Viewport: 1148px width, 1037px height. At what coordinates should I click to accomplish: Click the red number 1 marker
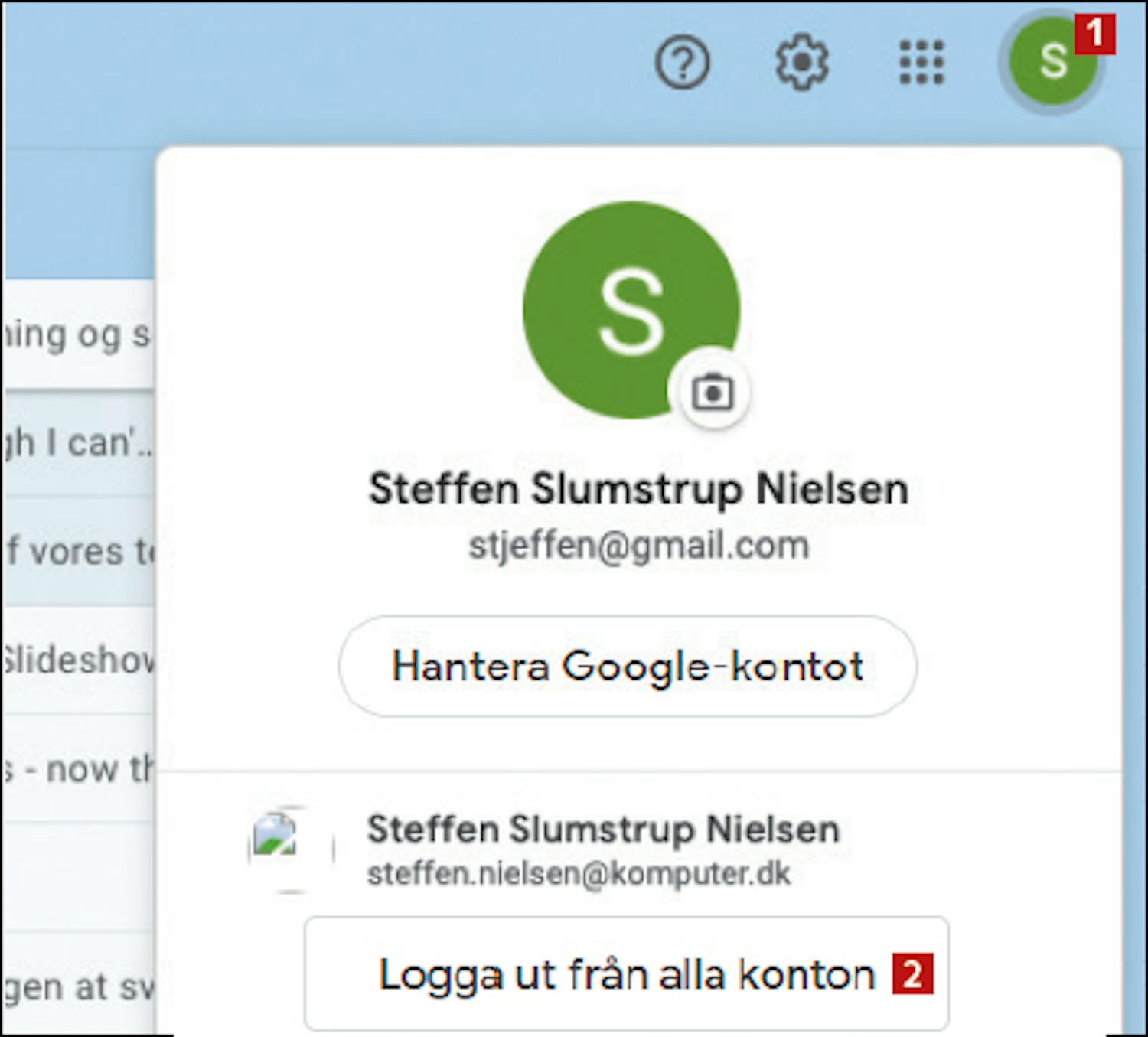point(1095,34)
